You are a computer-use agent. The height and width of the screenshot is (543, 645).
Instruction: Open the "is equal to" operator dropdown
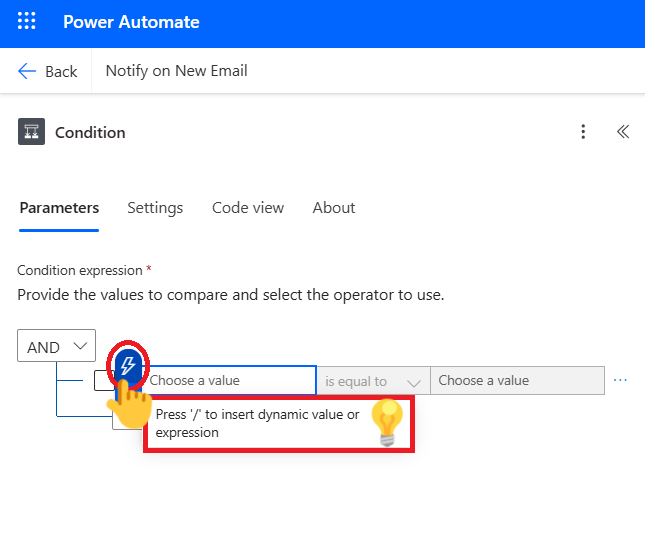pyautogui.click(x=373, y=381)
